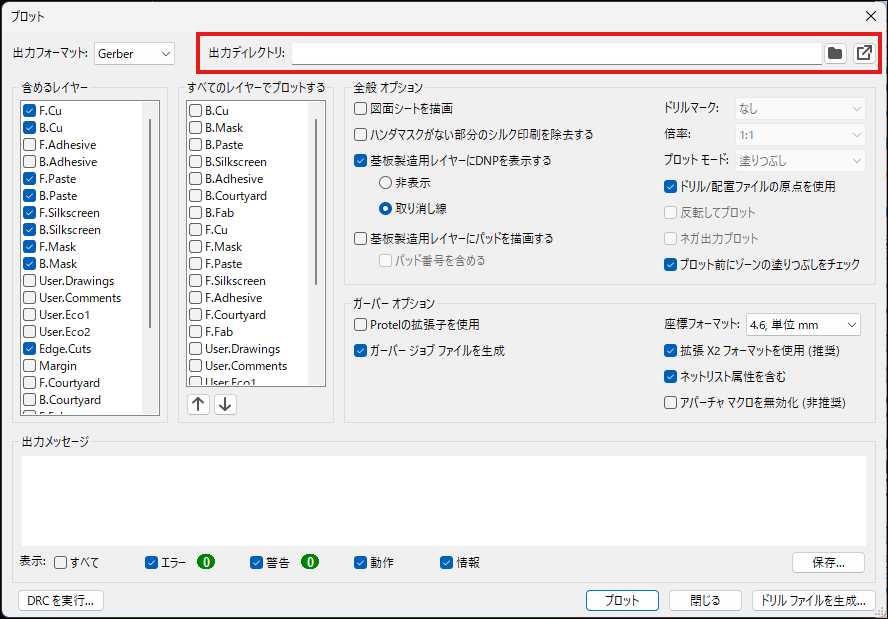The image size is (888, 619).
Task: Close the plot dialog with X
Action: [870, 16]
